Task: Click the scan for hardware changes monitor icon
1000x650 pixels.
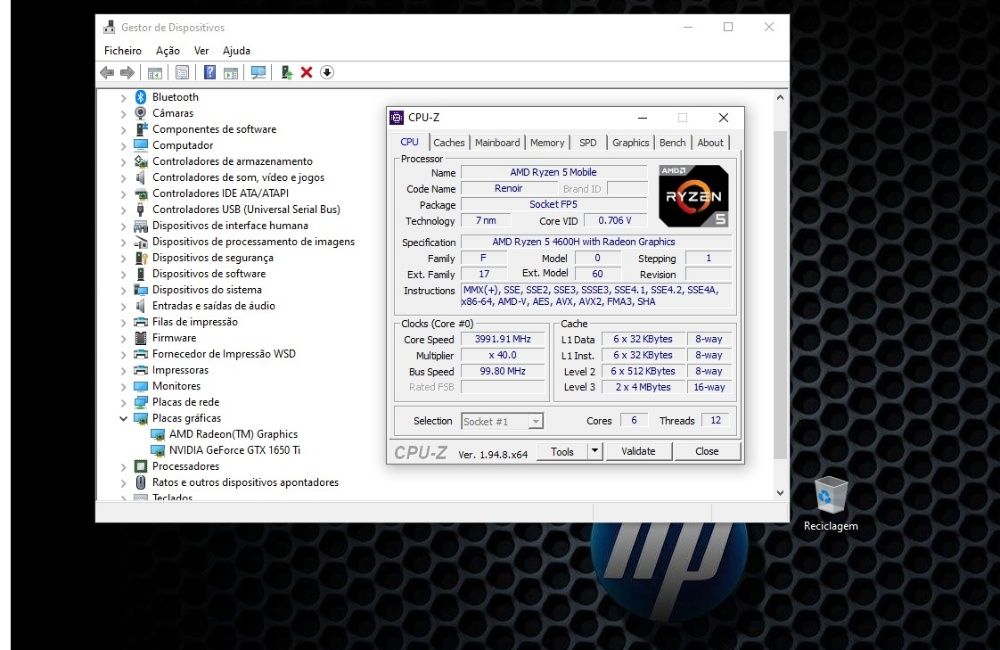Action: pyautogui.click(x=258, y=73)
